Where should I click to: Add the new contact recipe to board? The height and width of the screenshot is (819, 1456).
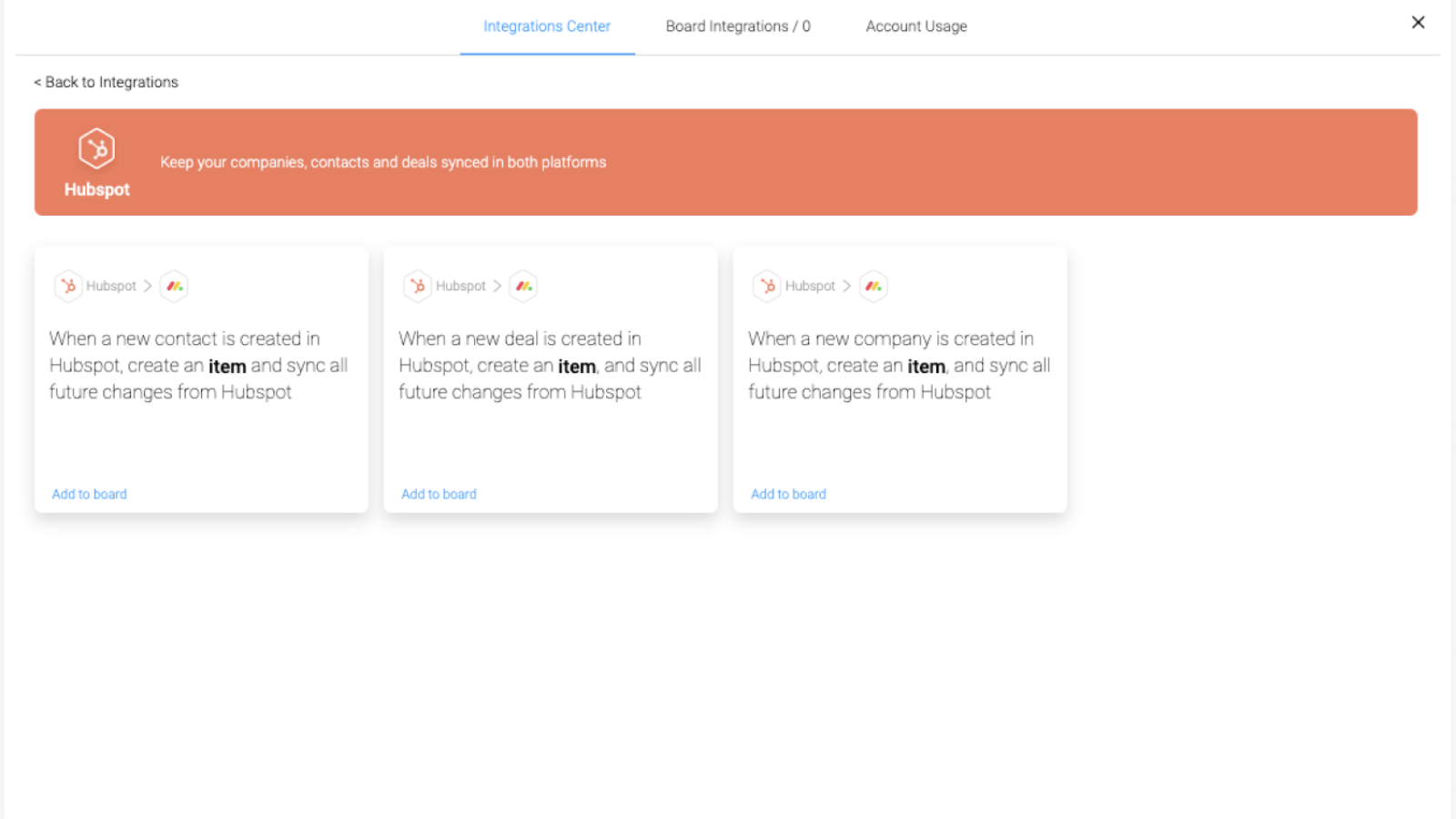(89, 494)
